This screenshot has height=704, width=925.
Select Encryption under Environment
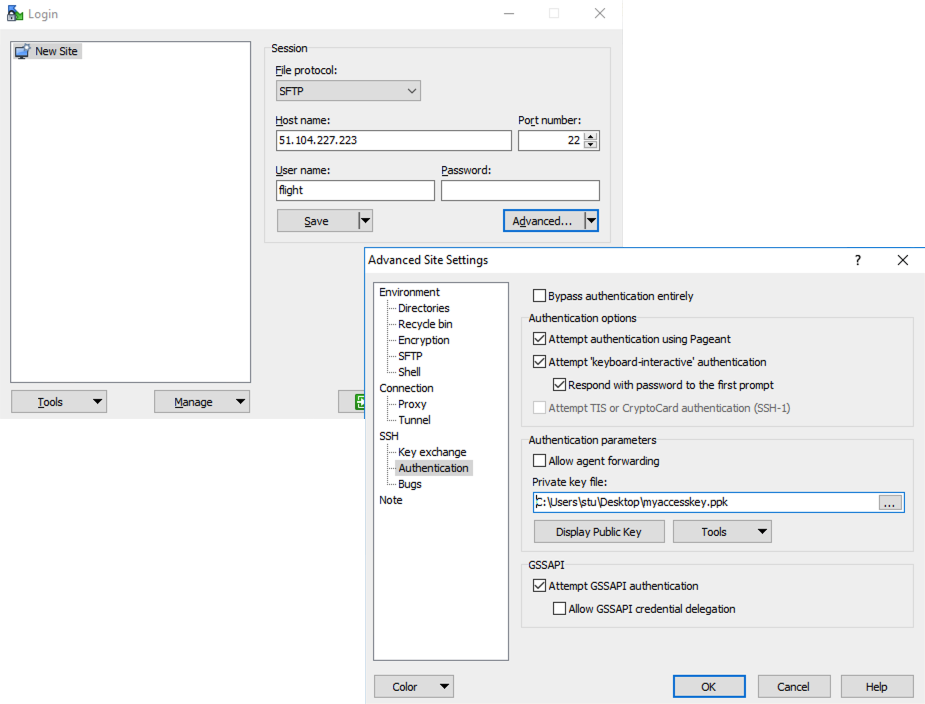point(423,340)
